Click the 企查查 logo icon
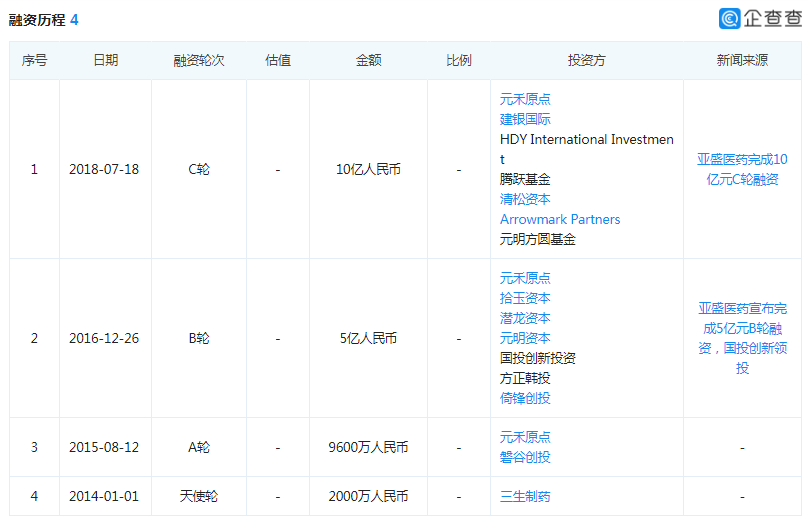The image size is (810, 527). (x=729, y=19)
